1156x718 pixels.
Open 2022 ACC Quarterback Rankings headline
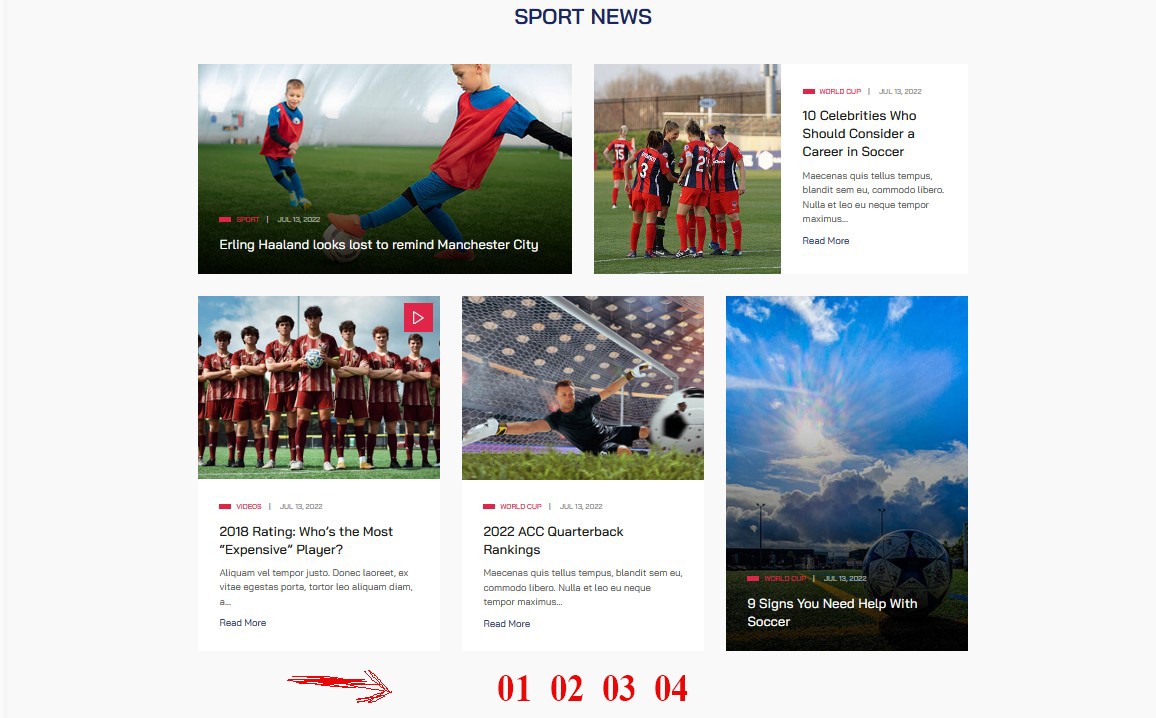coord(553,540)
